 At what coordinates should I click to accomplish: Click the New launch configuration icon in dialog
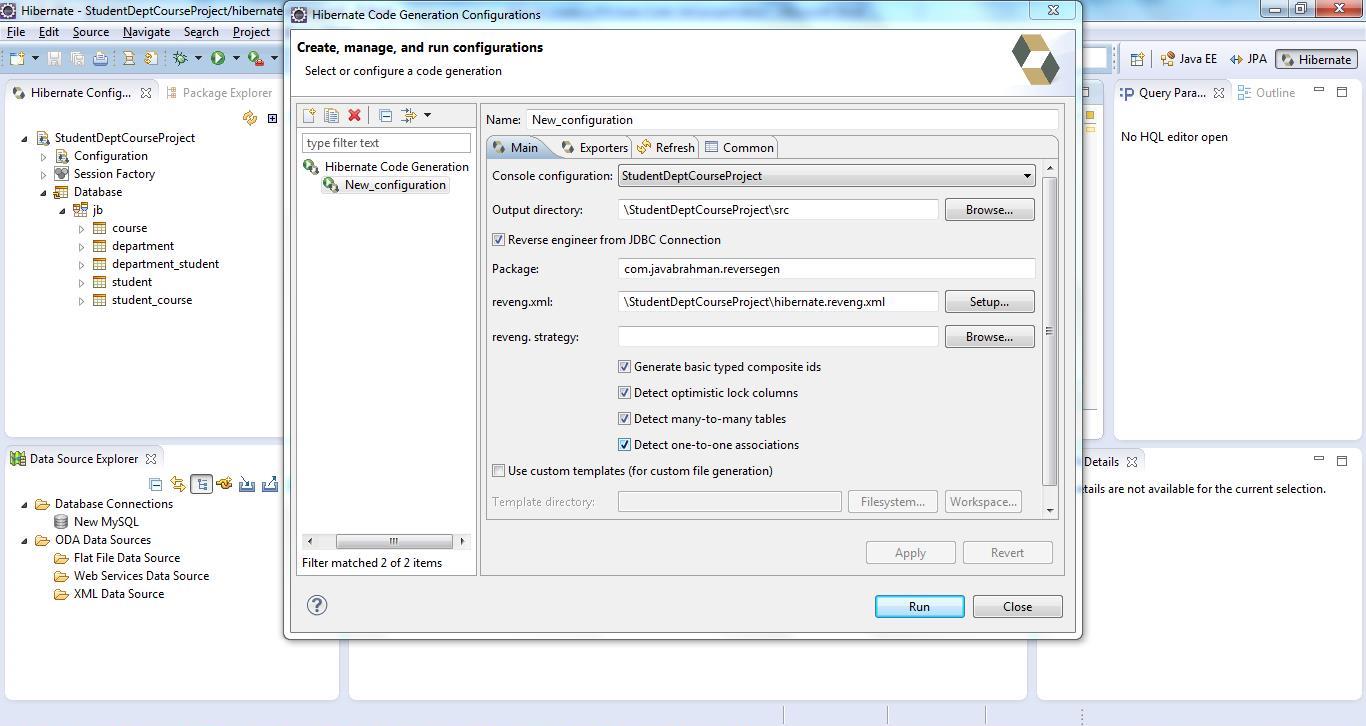(309, 115)
